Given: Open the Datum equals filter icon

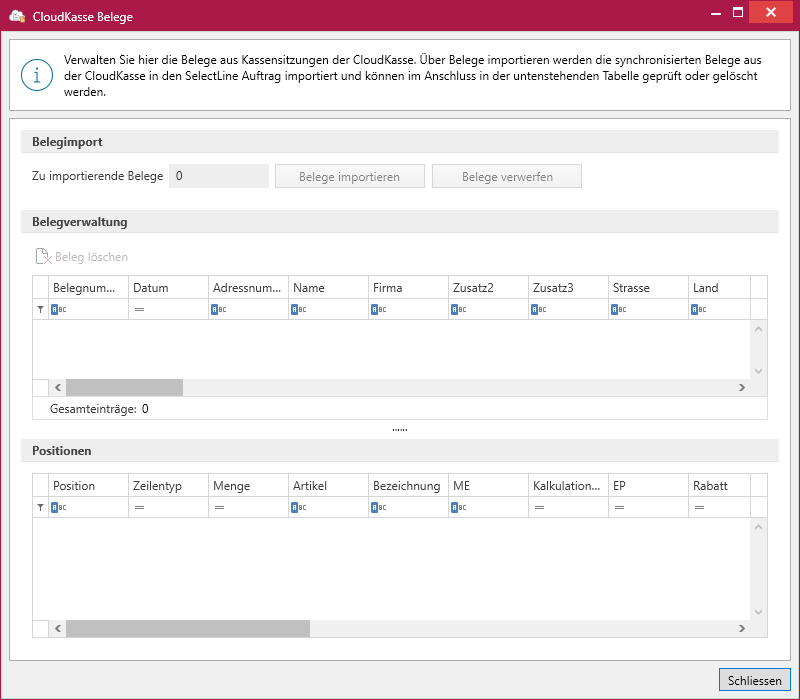Looking at the screenshot, I should 139,309.
